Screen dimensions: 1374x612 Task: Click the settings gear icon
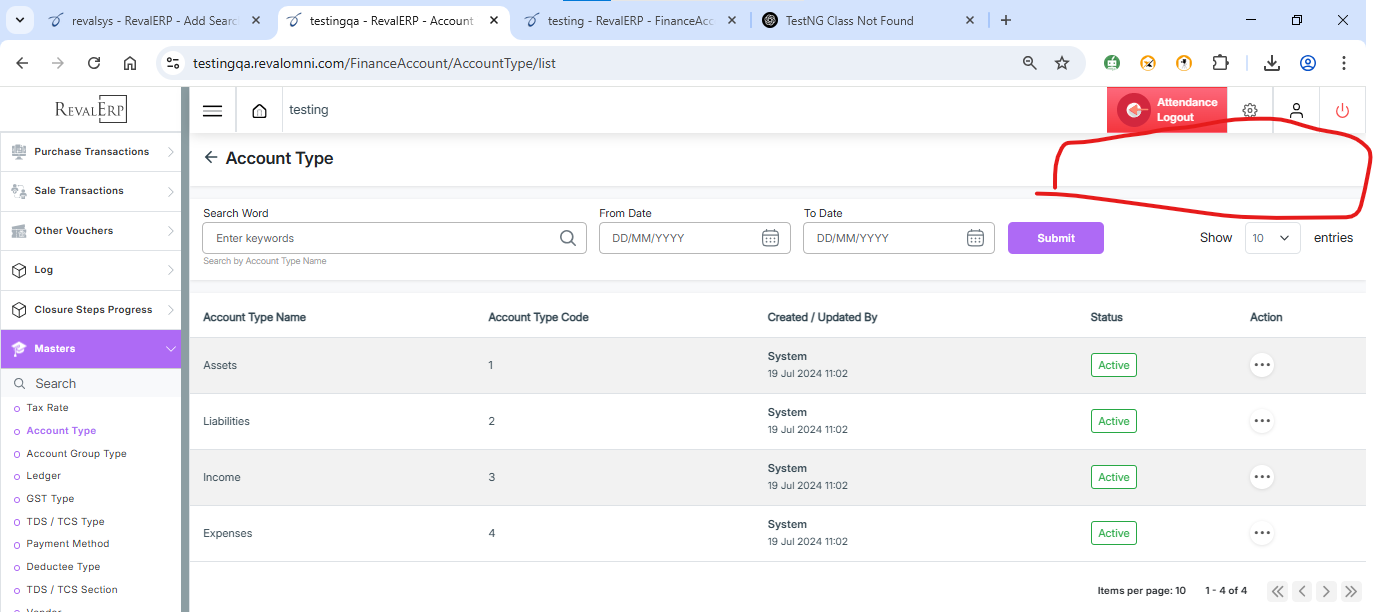tap(1249, 111)
